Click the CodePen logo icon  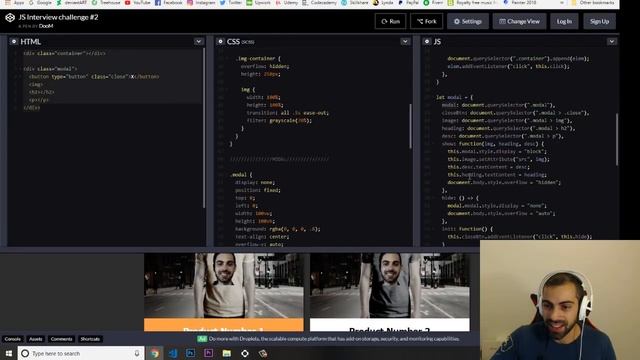click(x=10, y=18)
